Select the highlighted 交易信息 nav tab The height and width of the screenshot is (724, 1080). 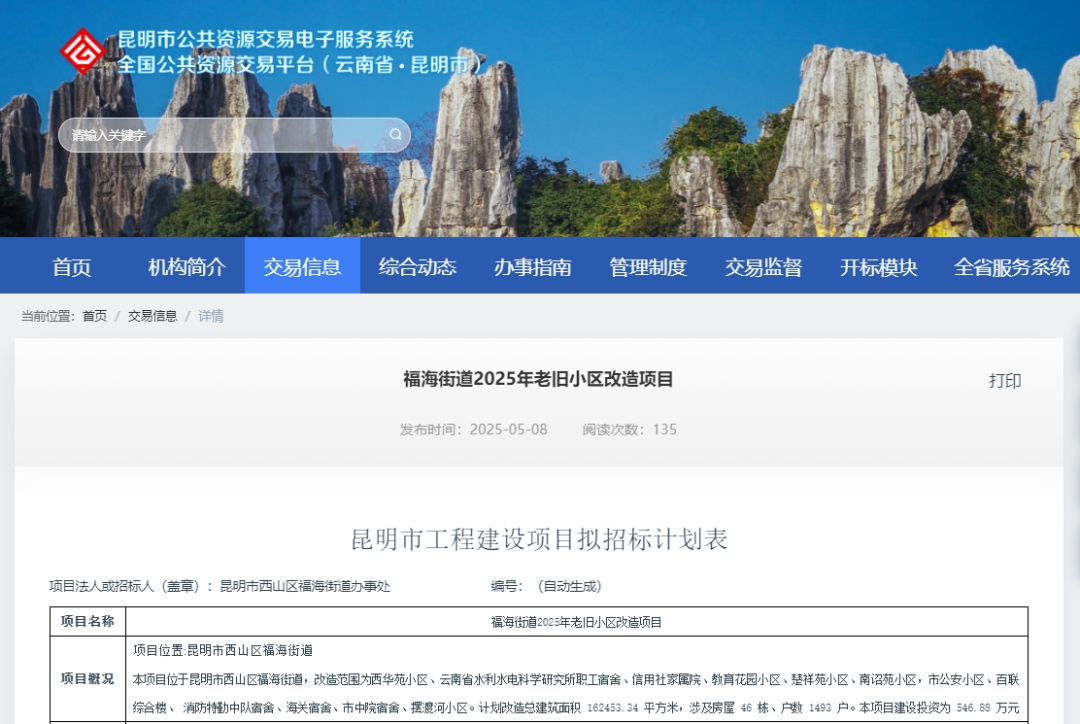[x=302, y=266]
